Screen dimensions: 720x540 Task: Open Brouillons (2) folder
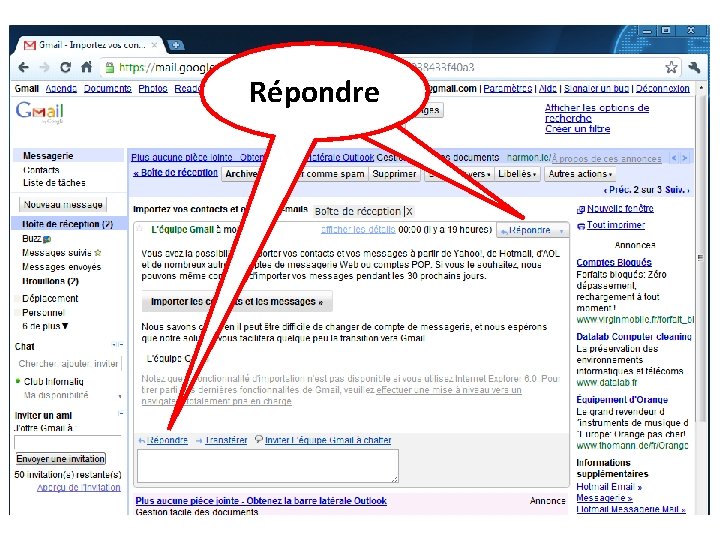pyautogui.click(x=50, y=281)
